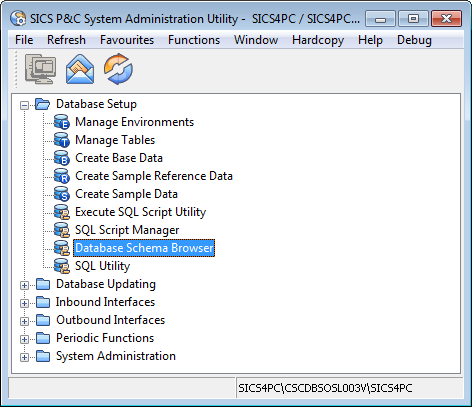Click the toolbar drag handle grip
472x407 pixels.
coord(16,69)
